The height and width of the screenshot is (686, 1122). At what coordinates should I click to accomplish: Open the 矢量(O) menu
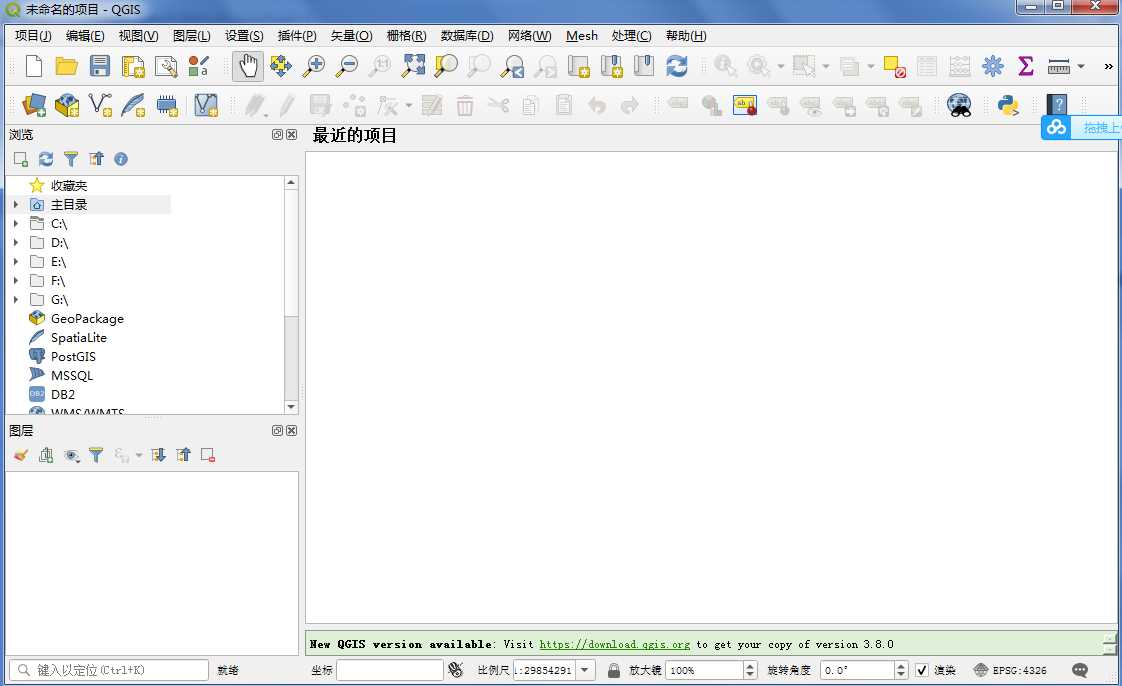tap(351, 36)
